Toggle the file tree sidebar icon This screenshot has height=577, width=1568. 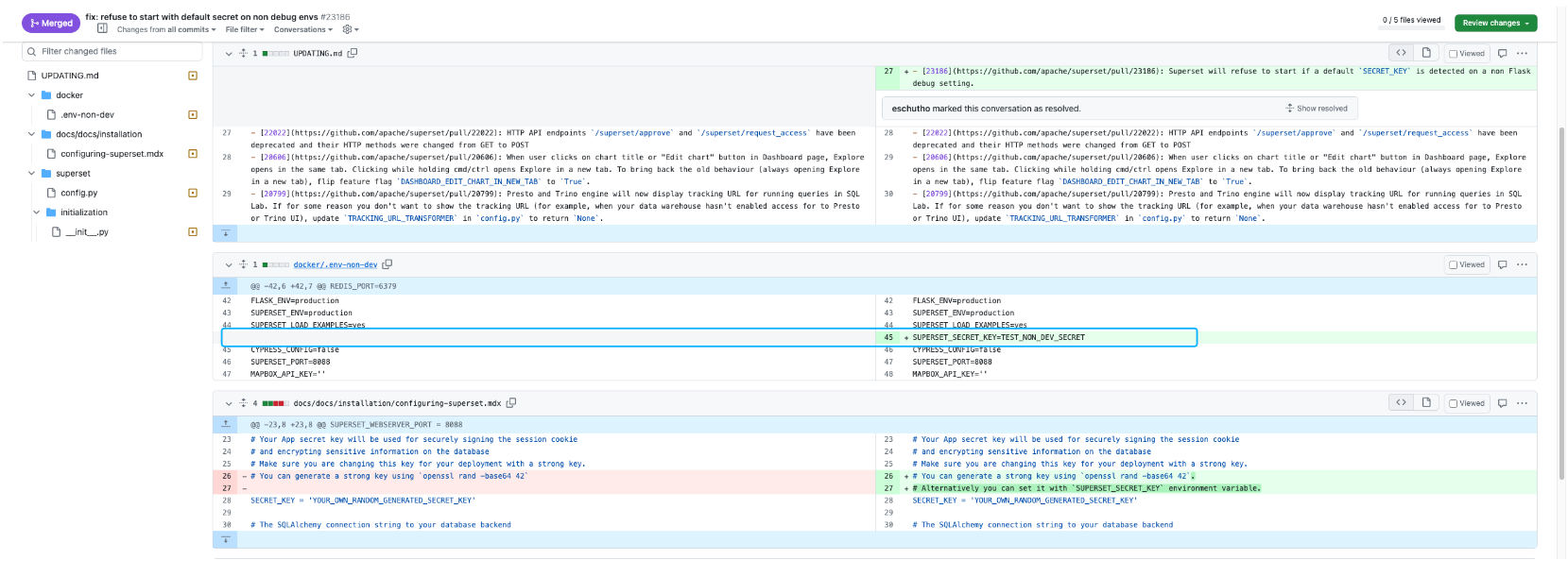click(102, 29)
